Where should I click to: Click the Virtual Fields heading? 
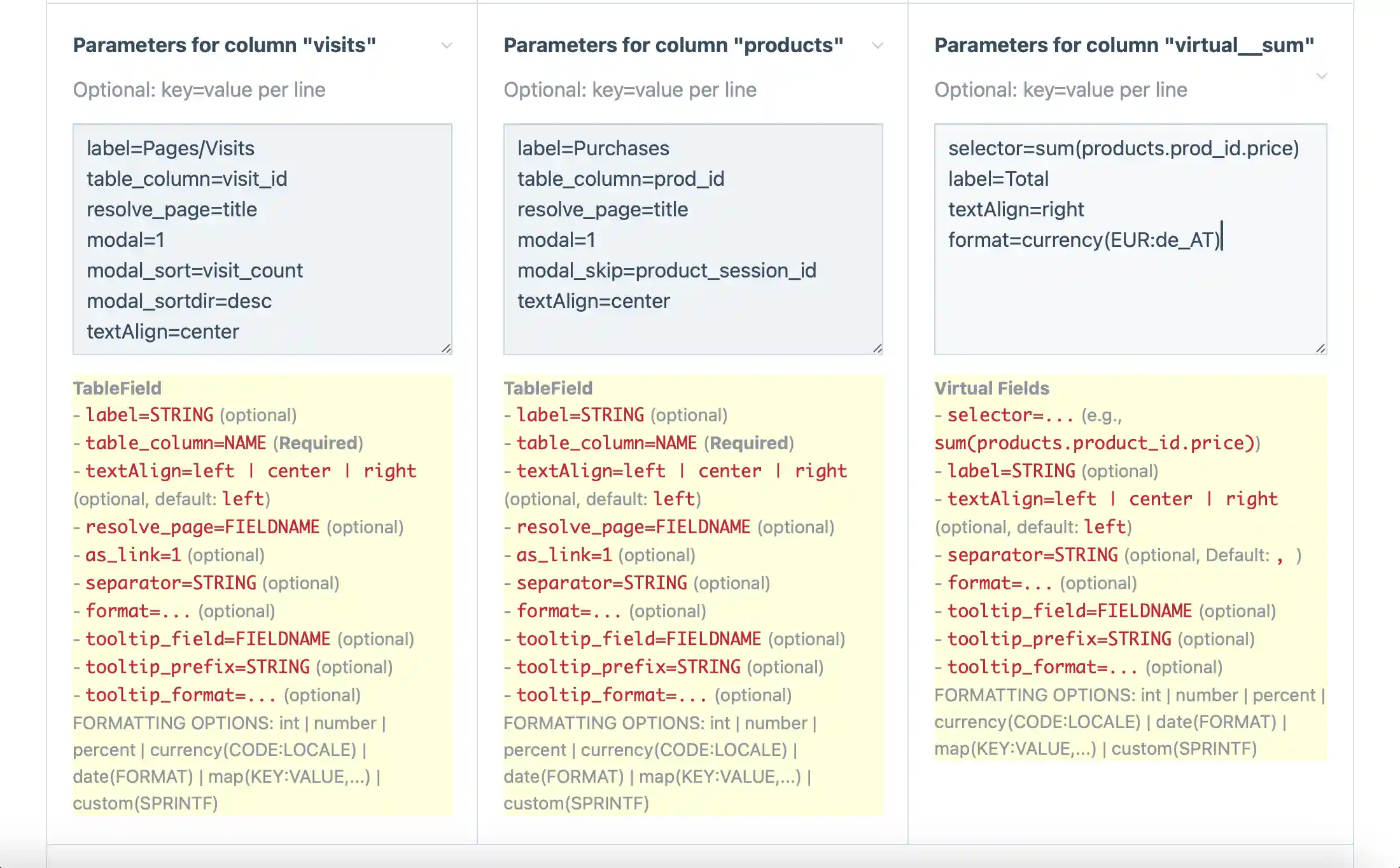[992, 388]
